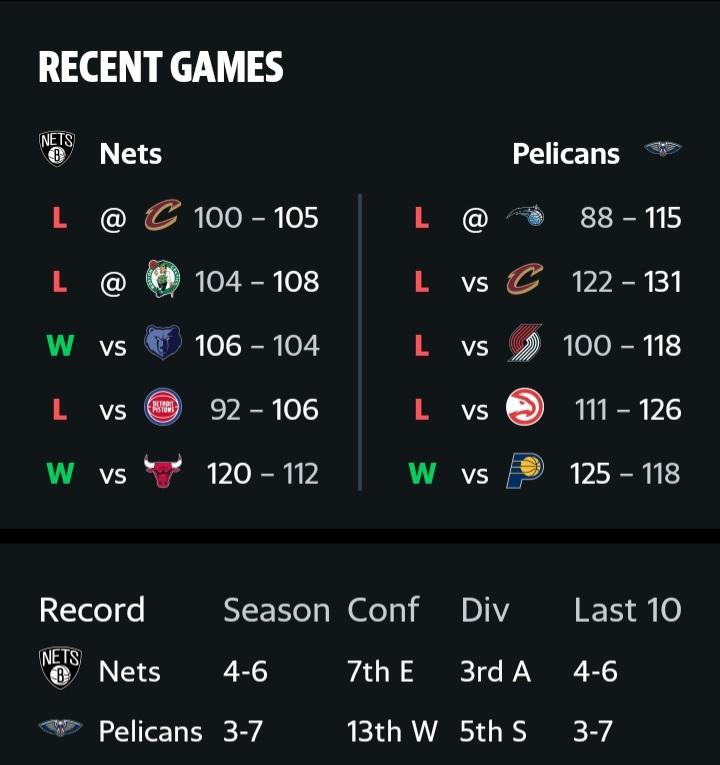720x765 pixels.
Task: Select the Celtics logo
Action: [x=163, y=279]
